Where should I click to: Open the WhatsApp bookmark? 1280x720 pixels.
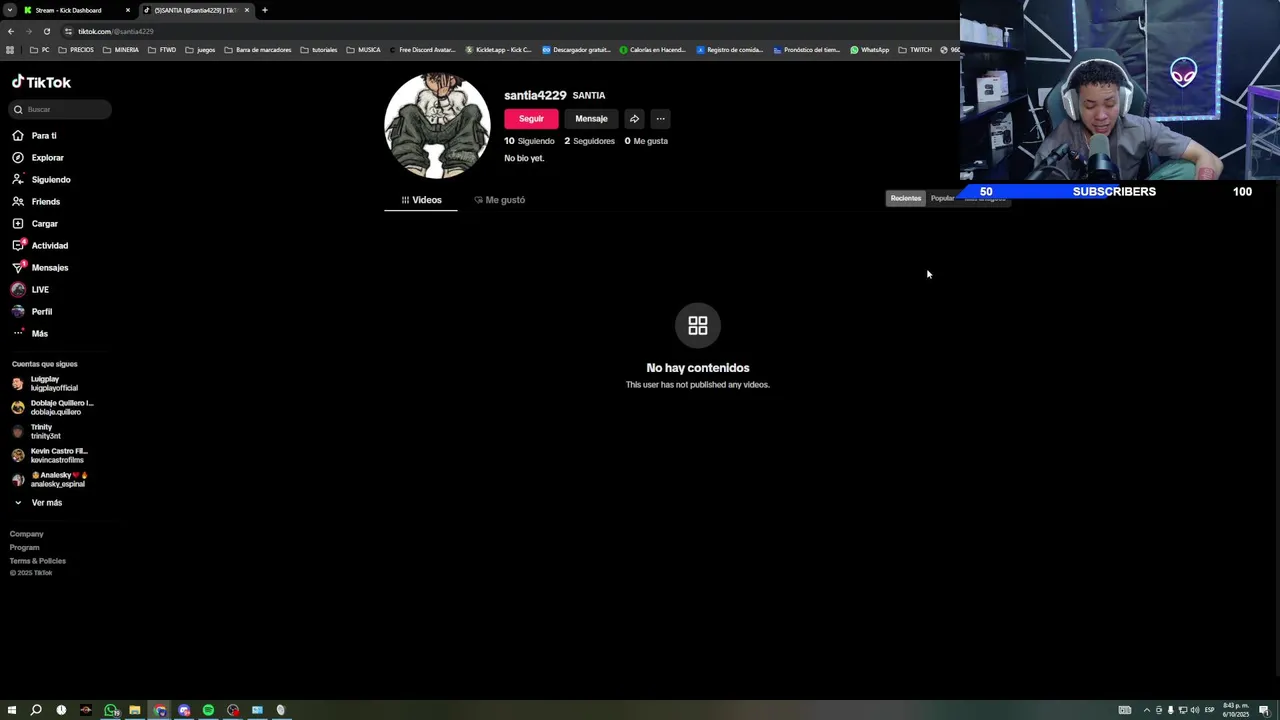(870, 50)
